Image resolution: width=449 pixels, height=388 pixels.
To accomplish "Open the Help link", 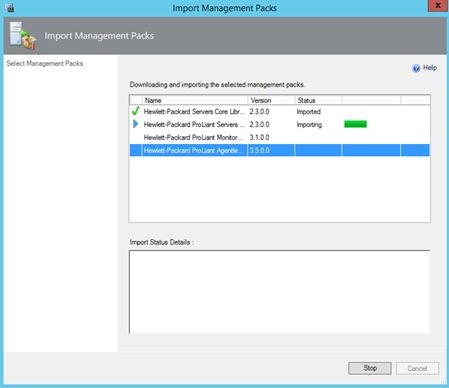I will point(430,68).
